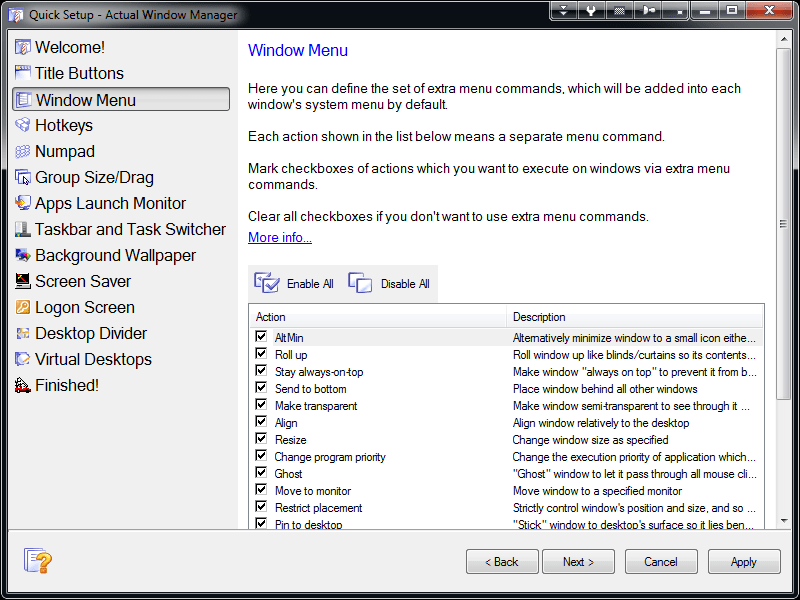Click the Enable All icon

click(267, 283)
